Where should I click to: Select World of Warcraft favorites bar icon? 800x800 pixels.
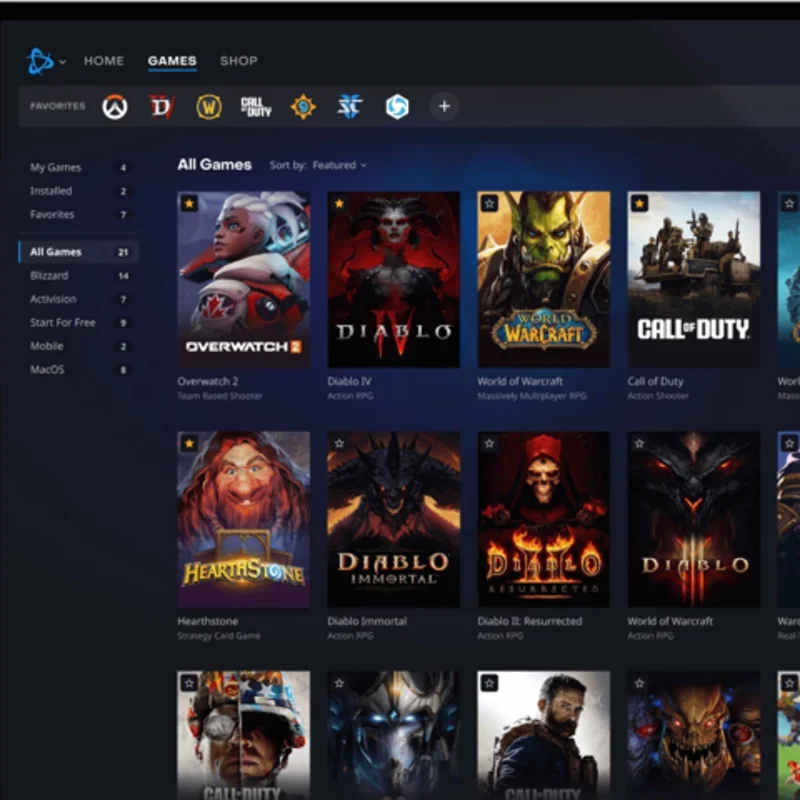(x=208, y=107)
